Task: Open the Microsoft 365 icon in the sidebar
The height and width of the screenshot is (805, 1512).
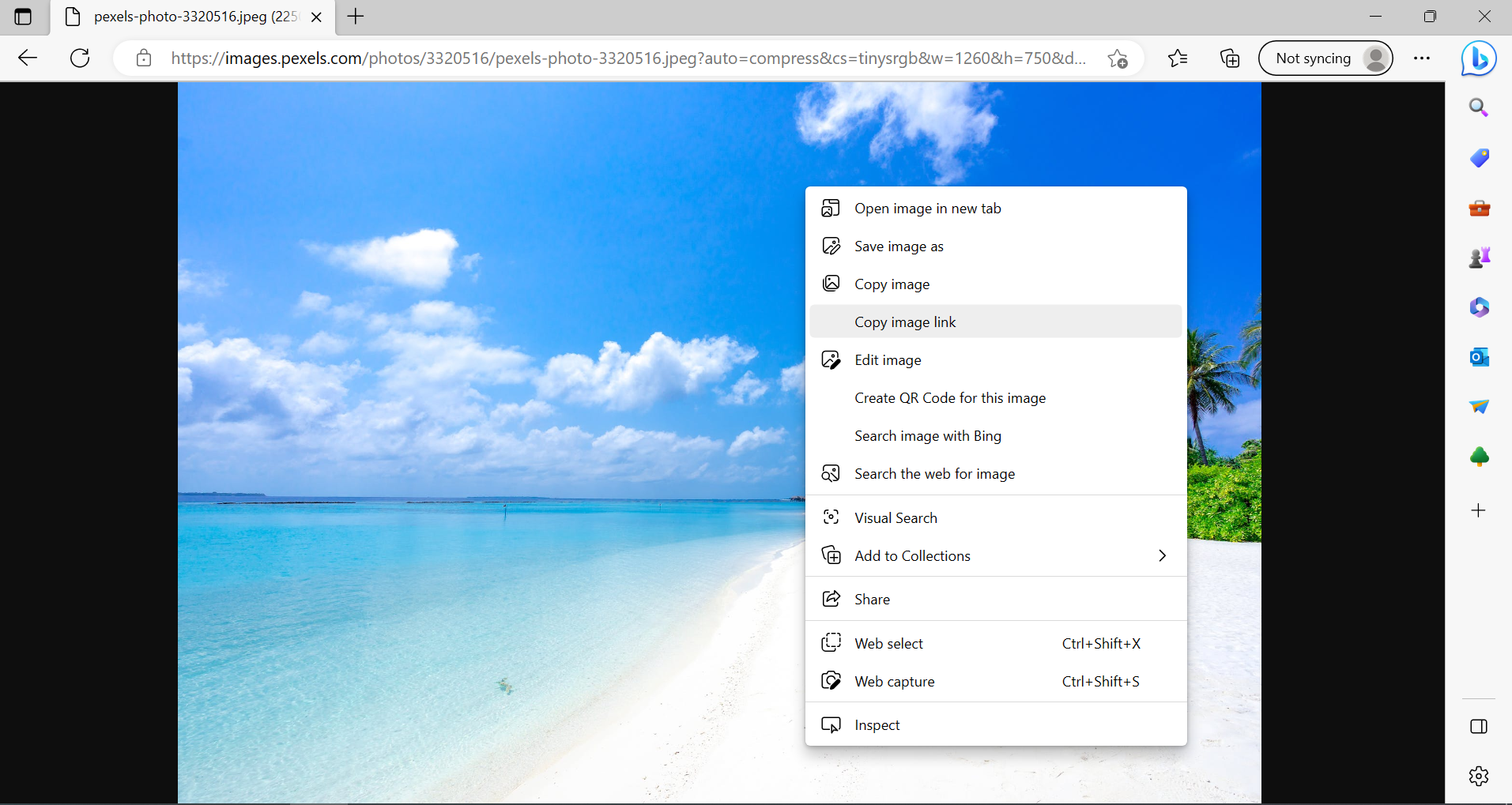Action: (x=1479, y=307)
